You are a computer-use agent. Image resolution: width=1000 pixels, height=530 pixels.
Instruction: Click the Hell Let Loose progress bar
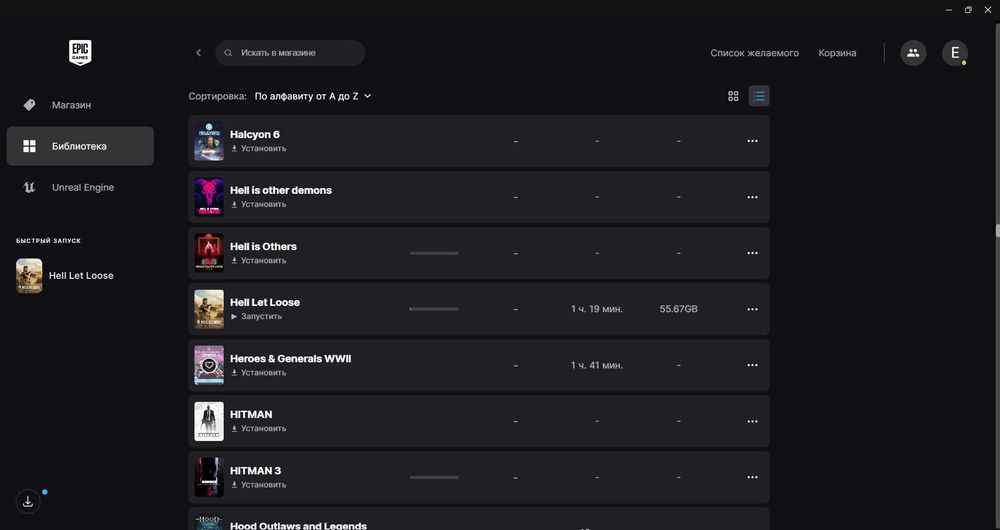tap(434, 309)
